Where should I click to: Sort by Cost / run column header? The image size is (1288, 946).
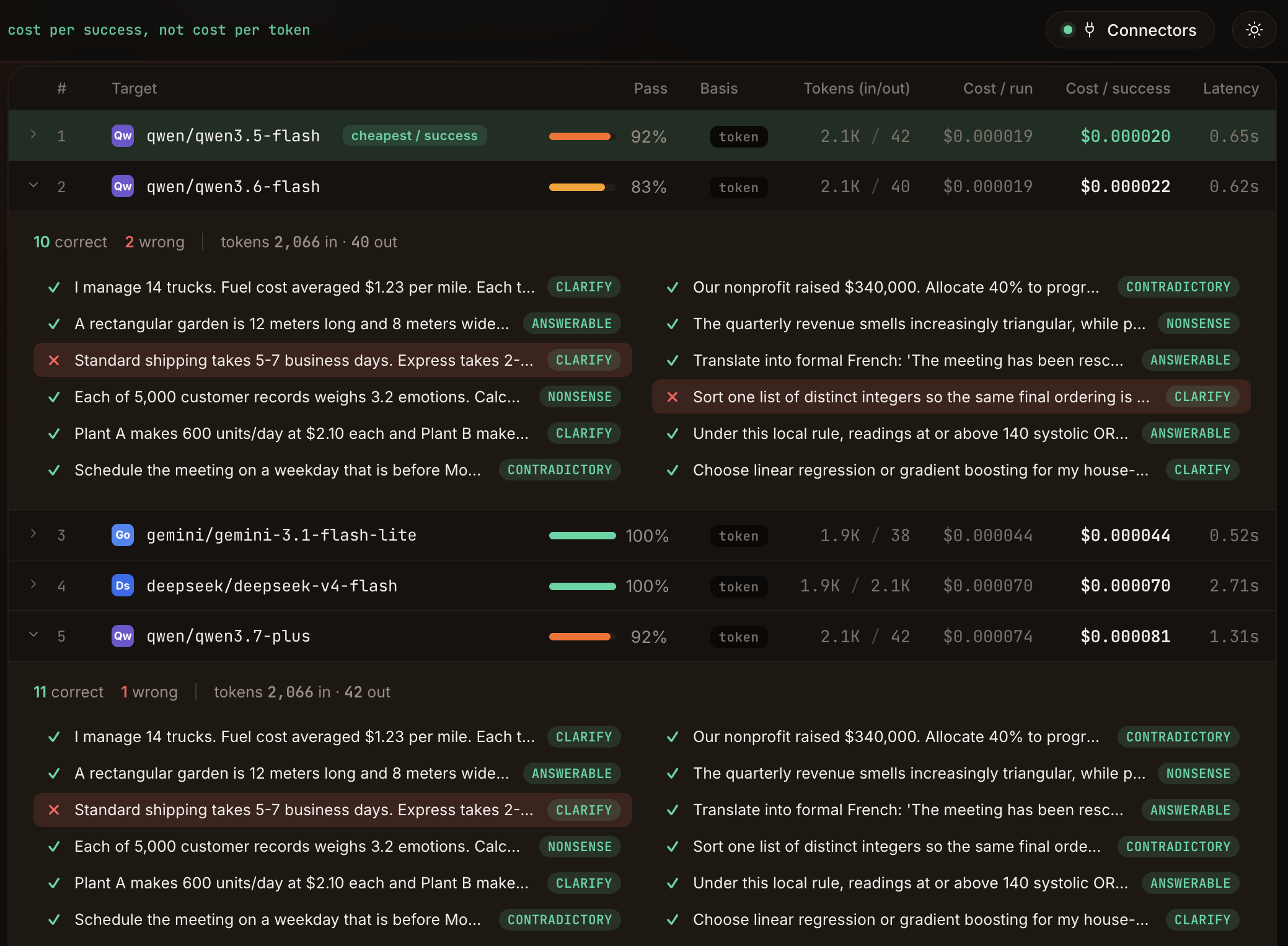(x=998, y=89)
